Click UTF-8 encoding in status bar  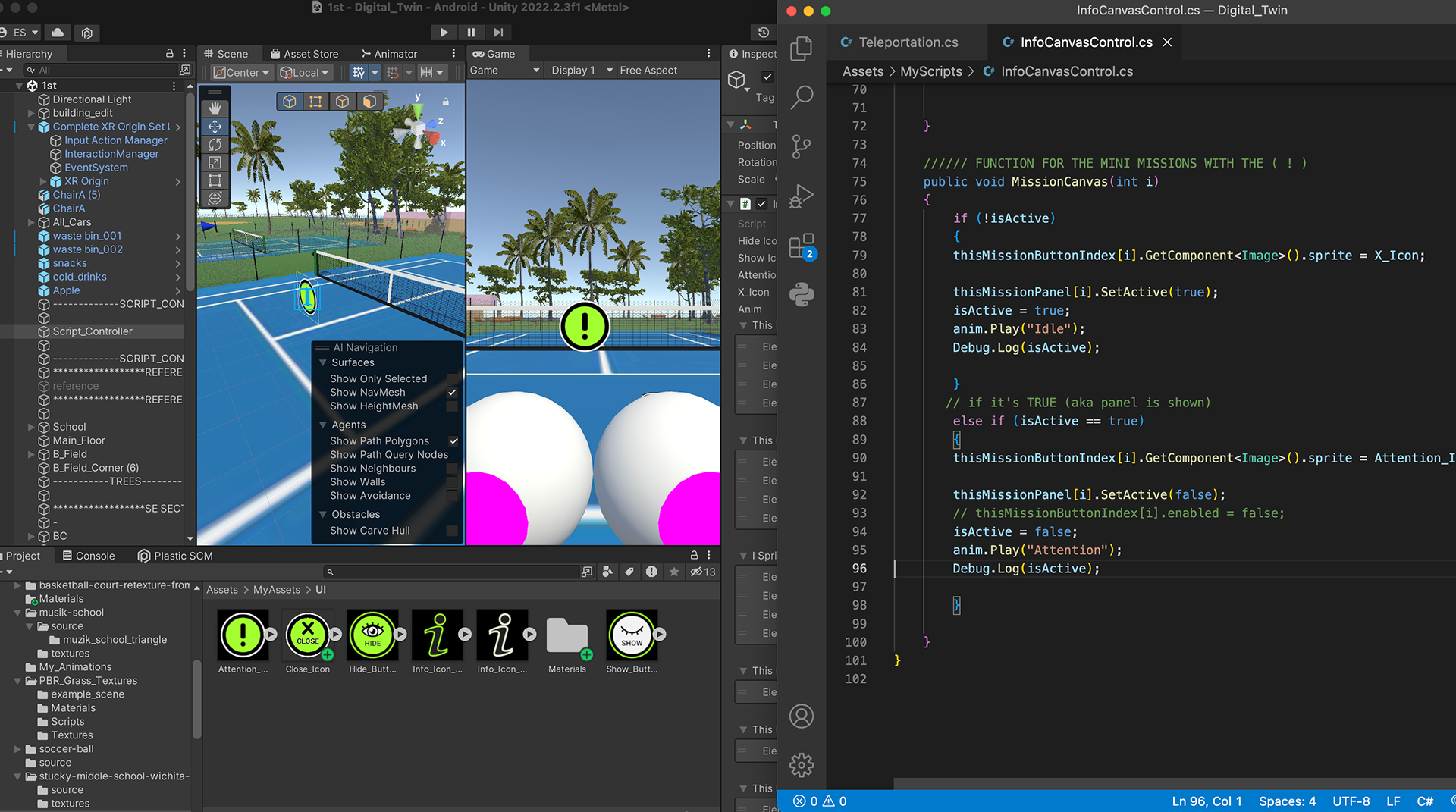point(1351,801)
